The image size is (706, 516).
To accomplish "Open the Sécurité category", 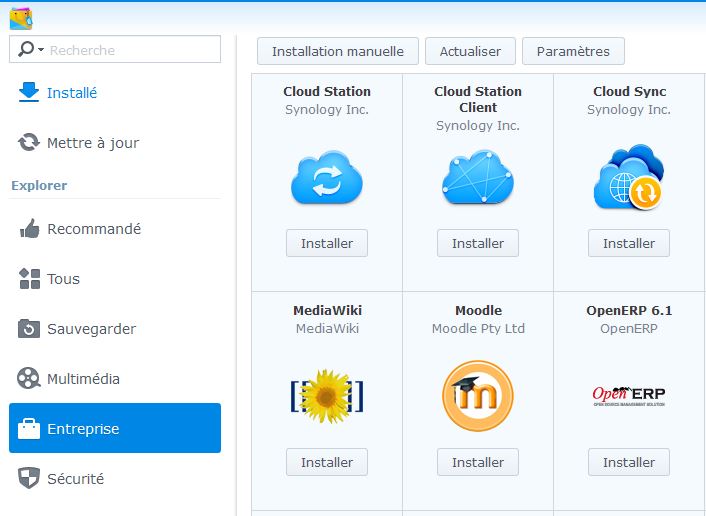I will click(75, 479).
